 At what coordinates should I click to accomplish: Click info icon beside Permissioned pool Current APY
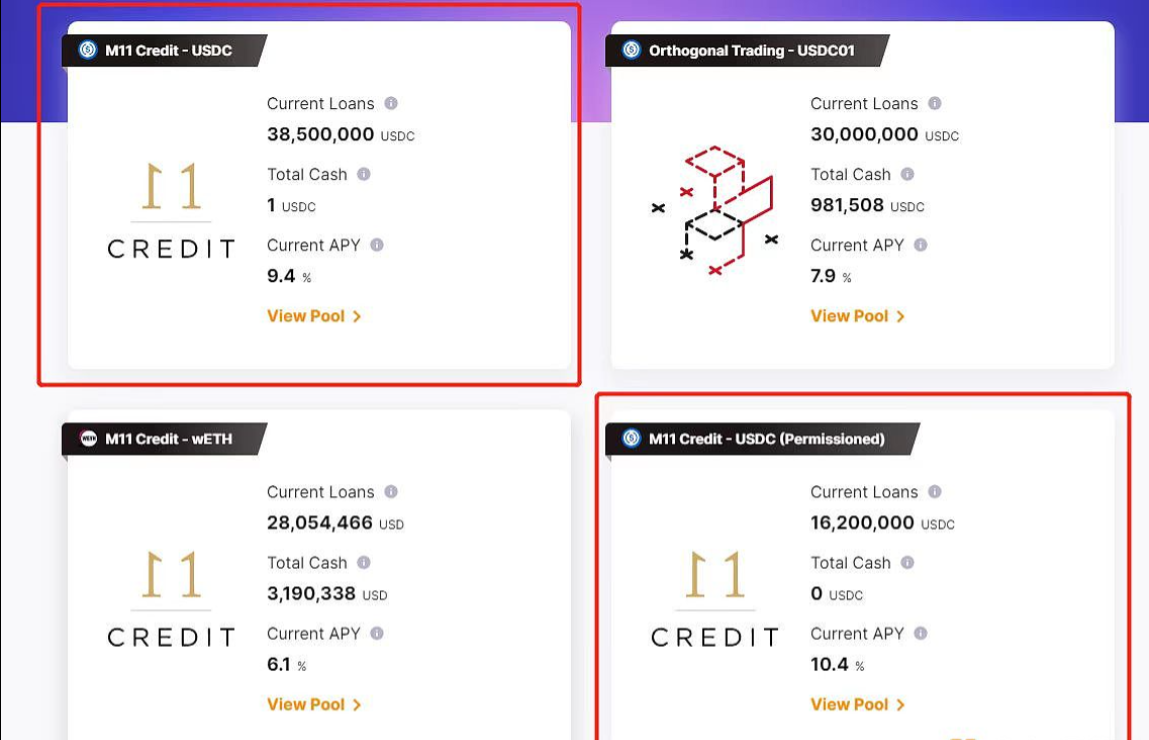tap(921, 634)
